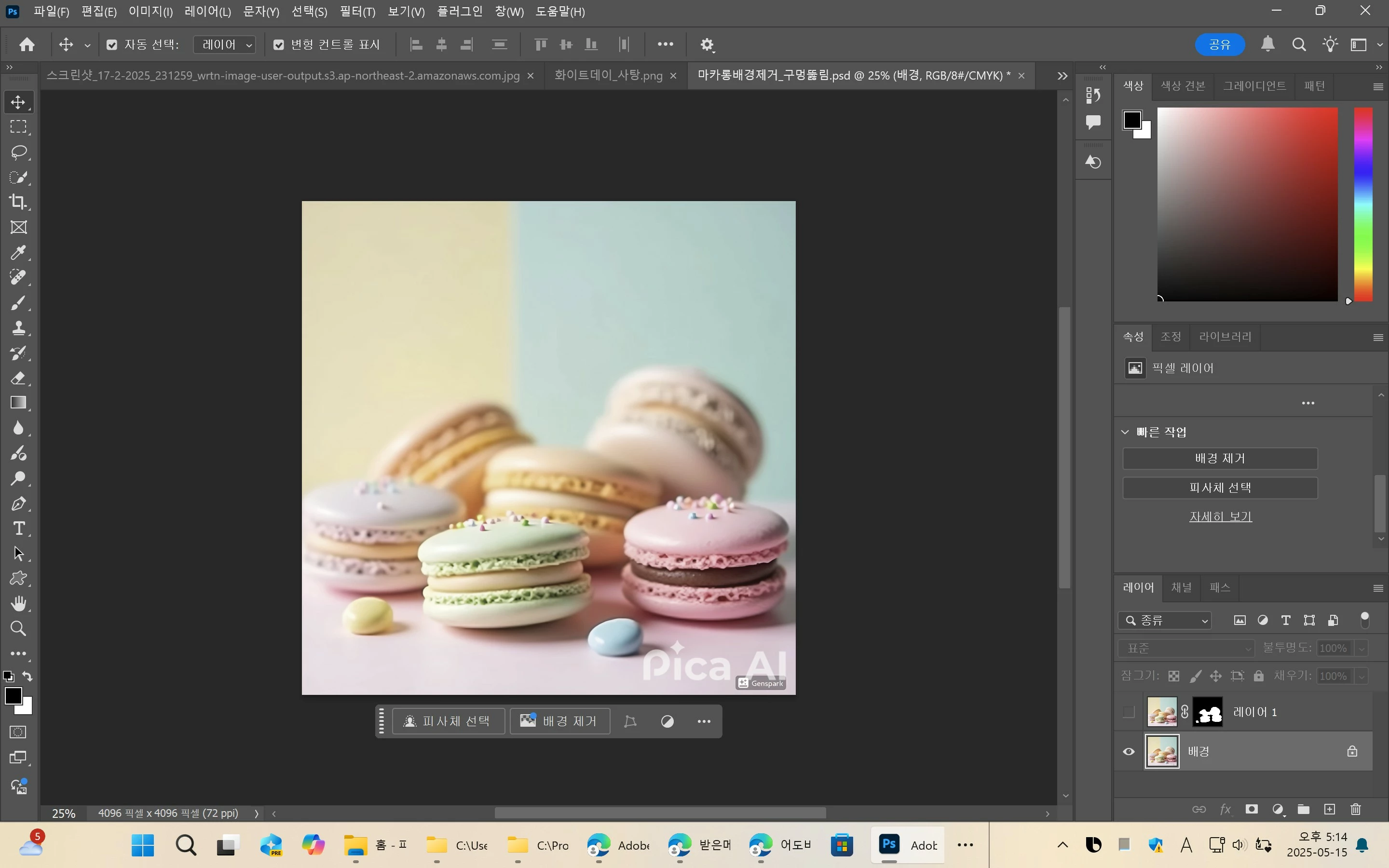The height and width of the screenshot is (868, 1389).
Task: Select the Clone Stamp tool
Action: point(18,328)
